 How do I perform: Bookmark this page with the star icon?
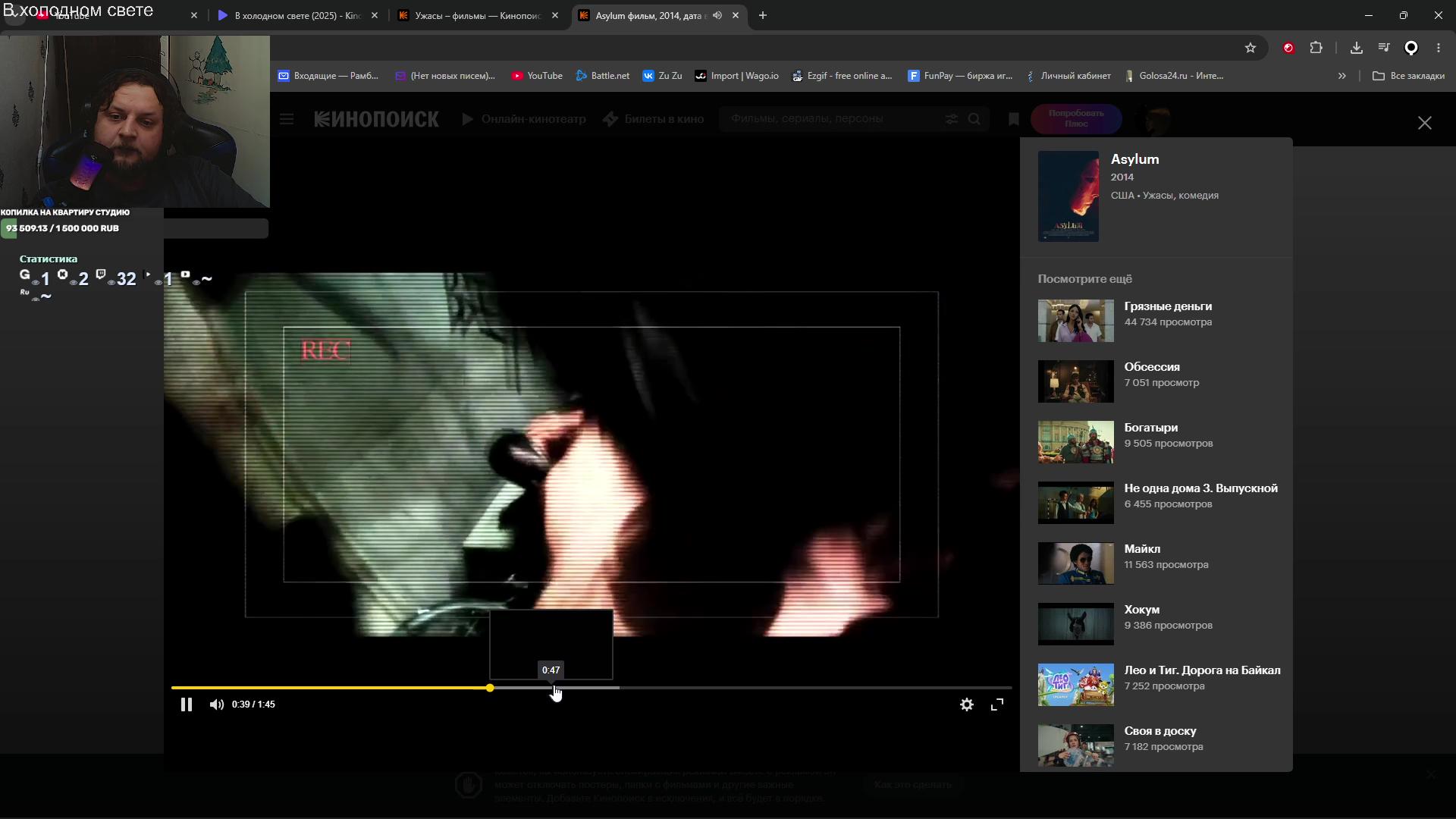click(1250, 48)
